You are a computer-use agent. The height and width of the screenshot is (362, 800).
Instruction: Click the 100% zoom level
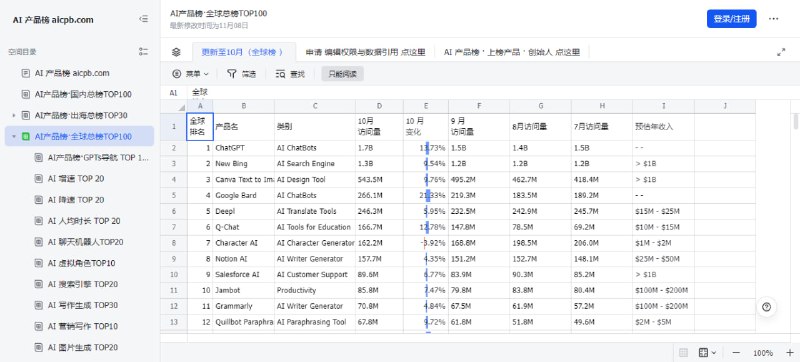click(763, 353)
